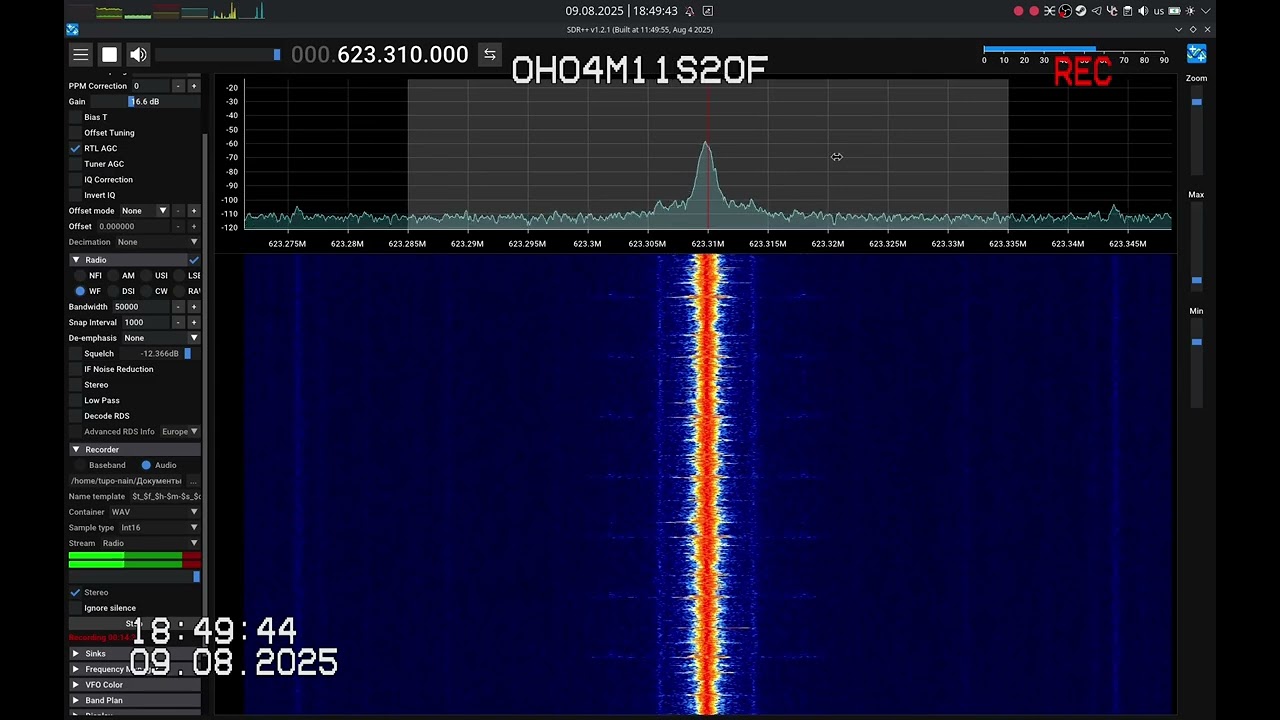Click the notification bell in top bar

(x=689, y=11)
